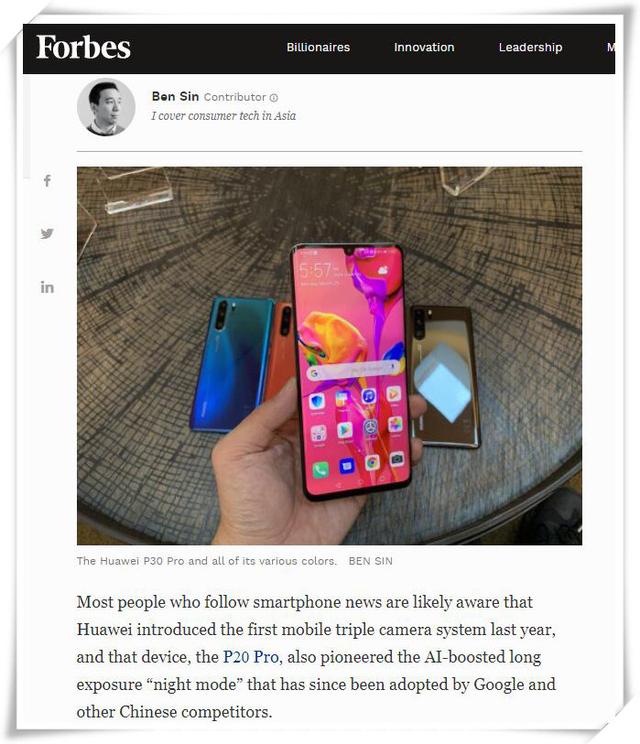Follow the P20 Pro hyperlink

251,657
